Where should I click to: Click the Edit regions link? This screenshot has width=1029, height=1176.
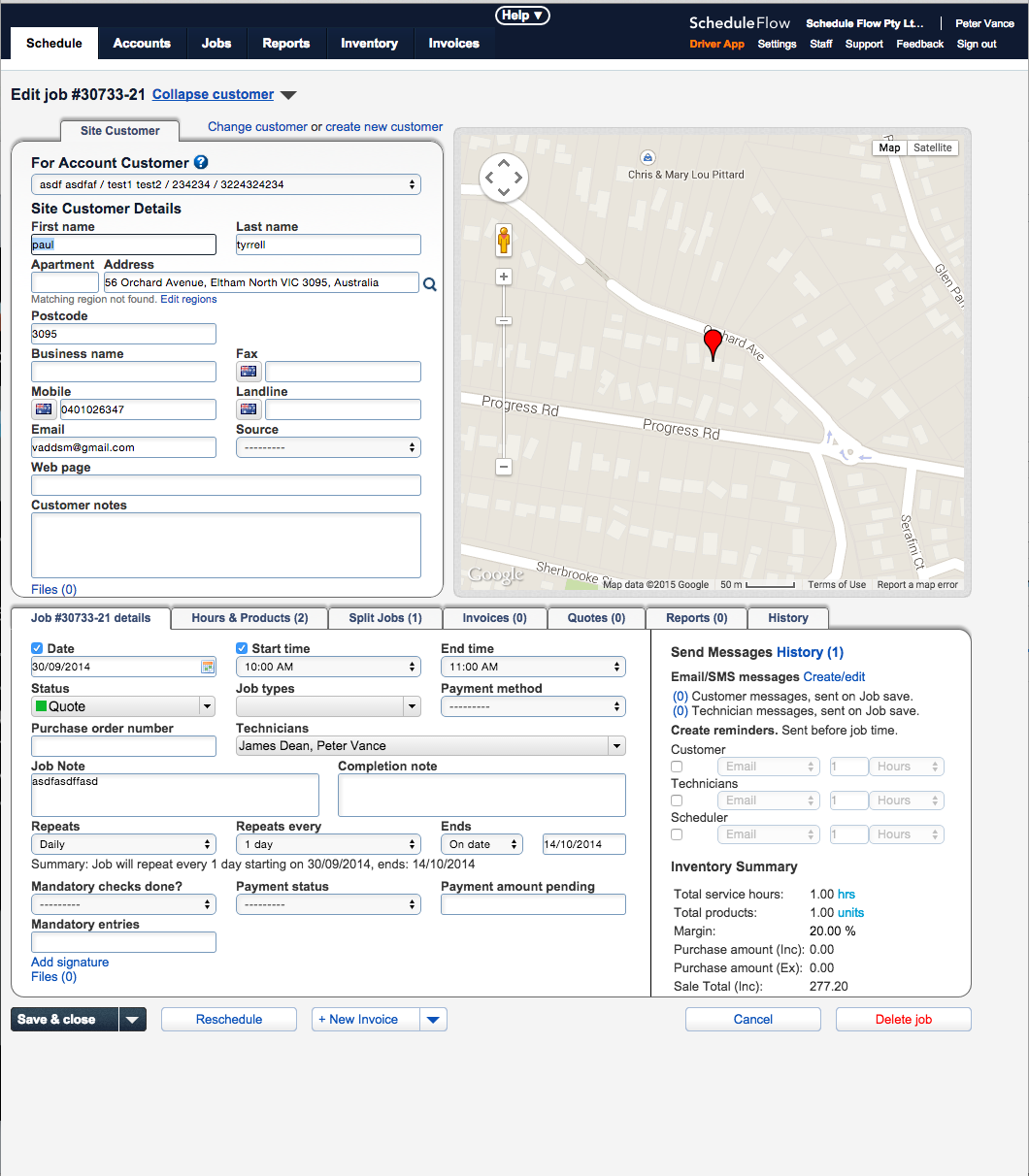pyautogui.click(x=188, y=300)
